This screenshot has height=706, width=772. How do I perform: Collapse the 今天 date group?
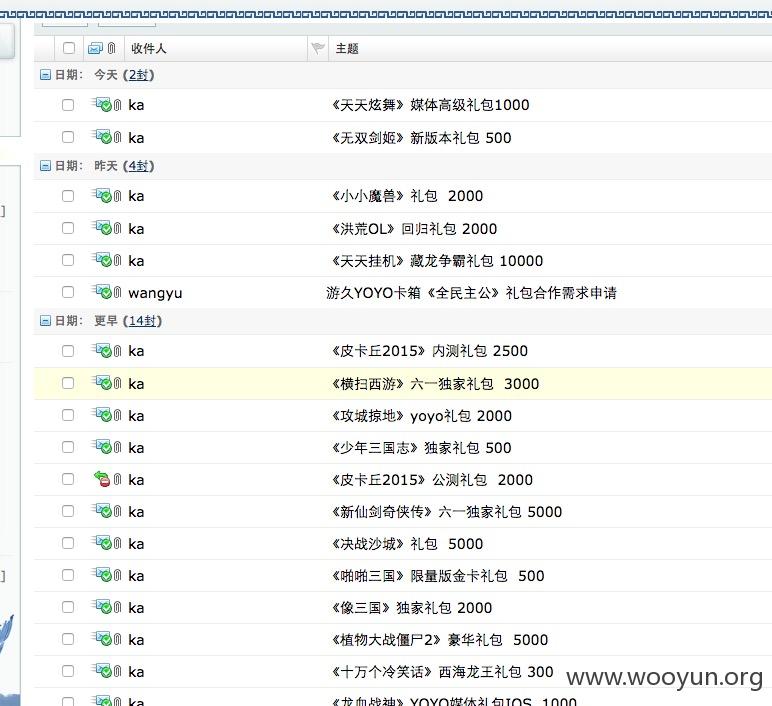(x=45, y=75)
